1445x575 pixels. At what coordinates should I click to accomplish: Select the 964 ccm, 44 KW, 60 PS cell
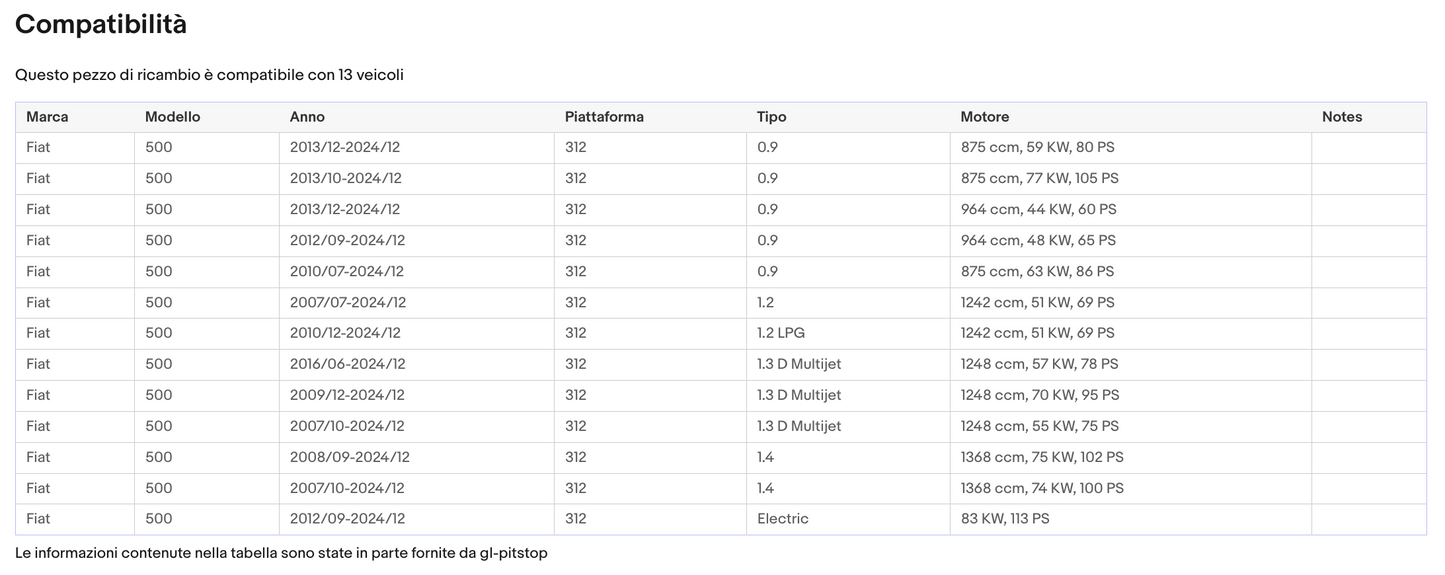pos(1038,210)
